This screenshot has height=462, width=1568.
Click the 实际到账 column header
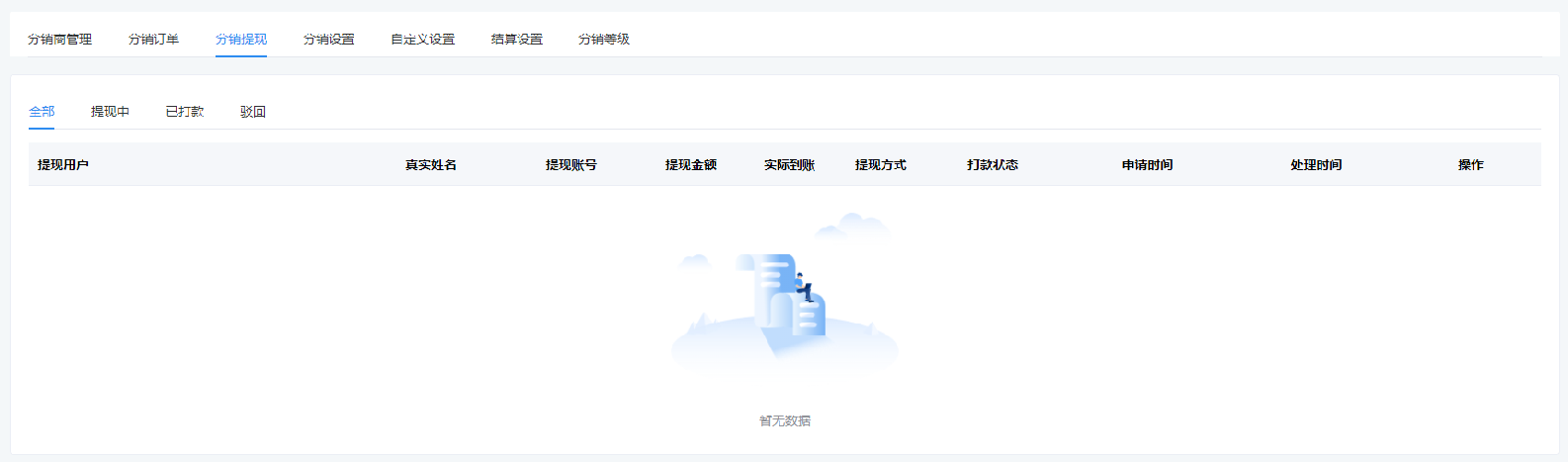[789, 165]
